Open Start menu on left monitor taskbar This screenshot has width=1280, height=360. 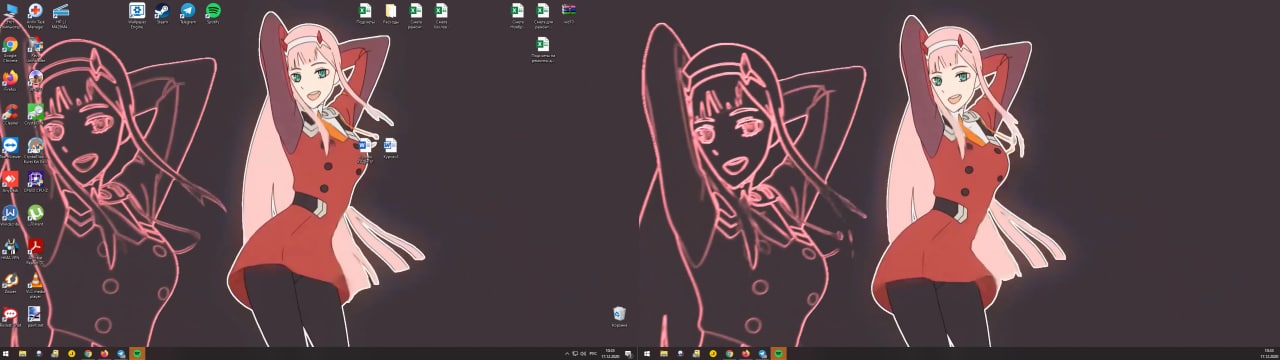(x=5, y=354)
